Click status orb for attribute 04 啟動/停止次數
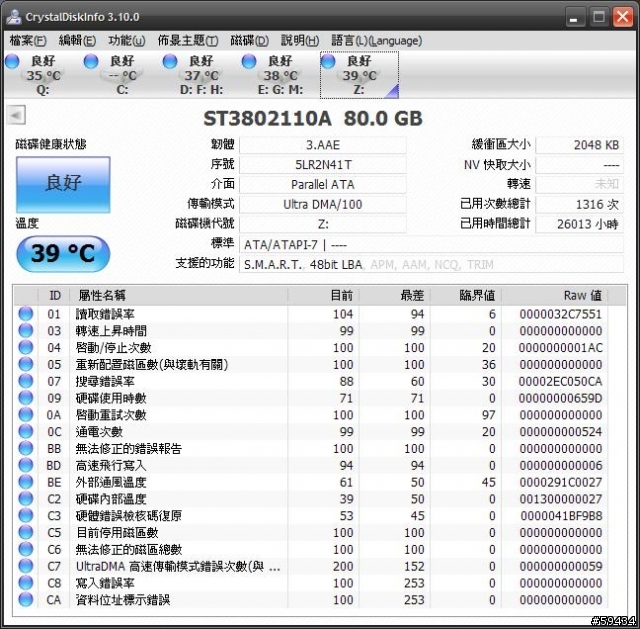Viewport: 640px width, 629px height. [x=26, y=347]
